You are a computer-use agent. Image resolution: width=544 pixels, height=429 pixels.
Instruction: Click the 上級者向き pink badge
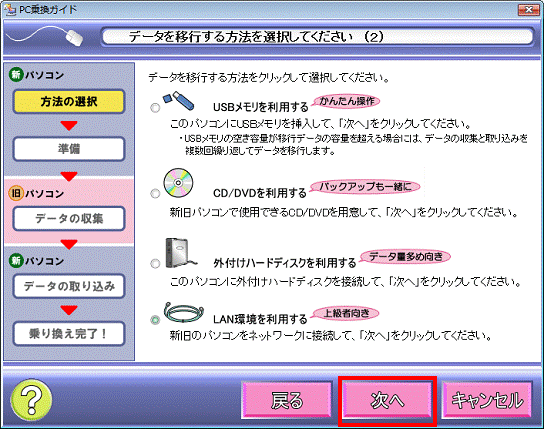click(x=346, y=314)
